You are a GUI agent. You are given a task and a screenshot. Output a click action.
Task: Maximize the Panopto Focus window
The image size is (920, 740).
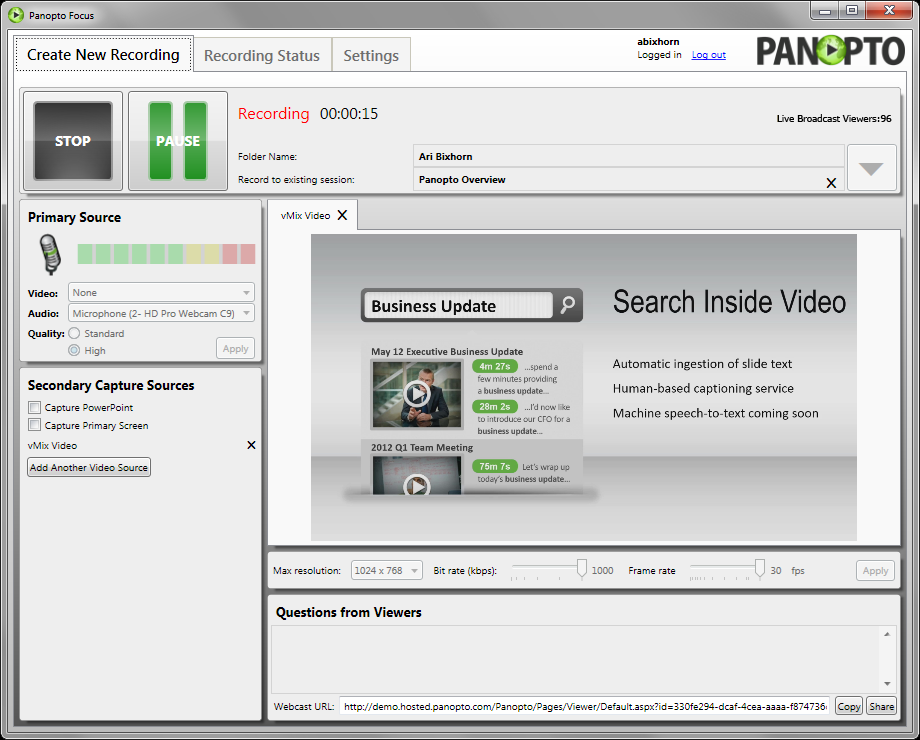click(x=852, y=11)
